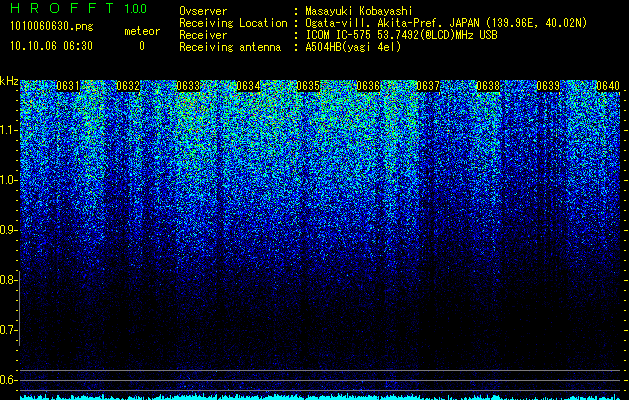Click the 0634 time marker
The image size is (629, 400).
[248, 86]
